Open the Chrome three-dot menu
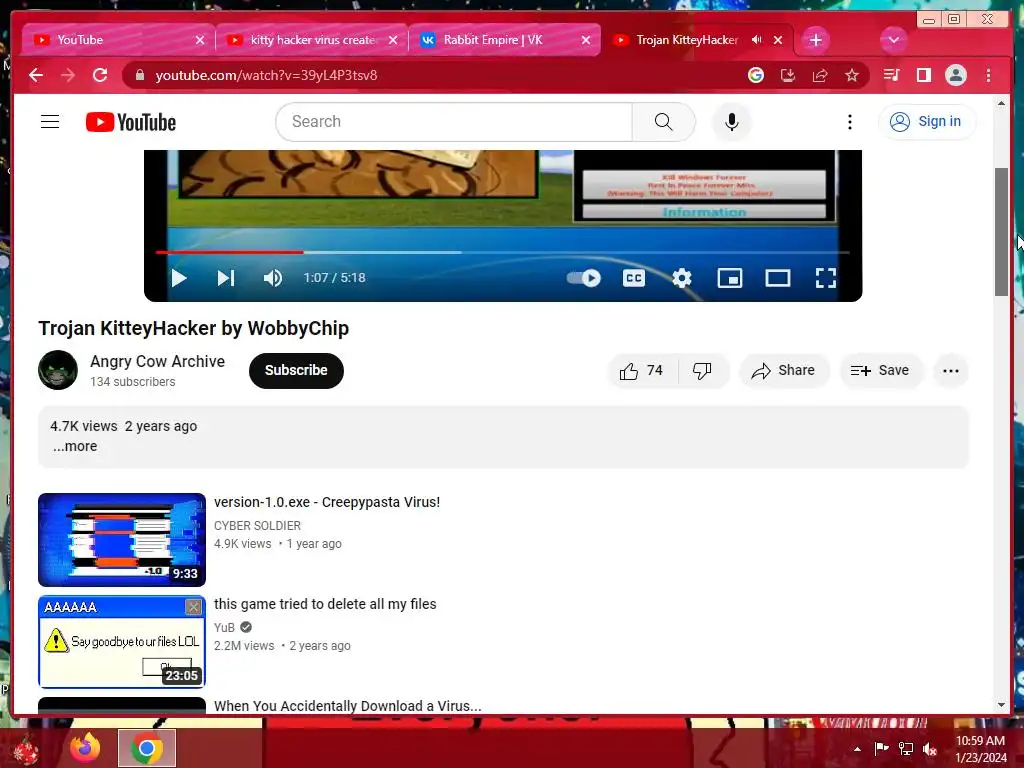The image size is (1024, 768). tap(988, 75)
